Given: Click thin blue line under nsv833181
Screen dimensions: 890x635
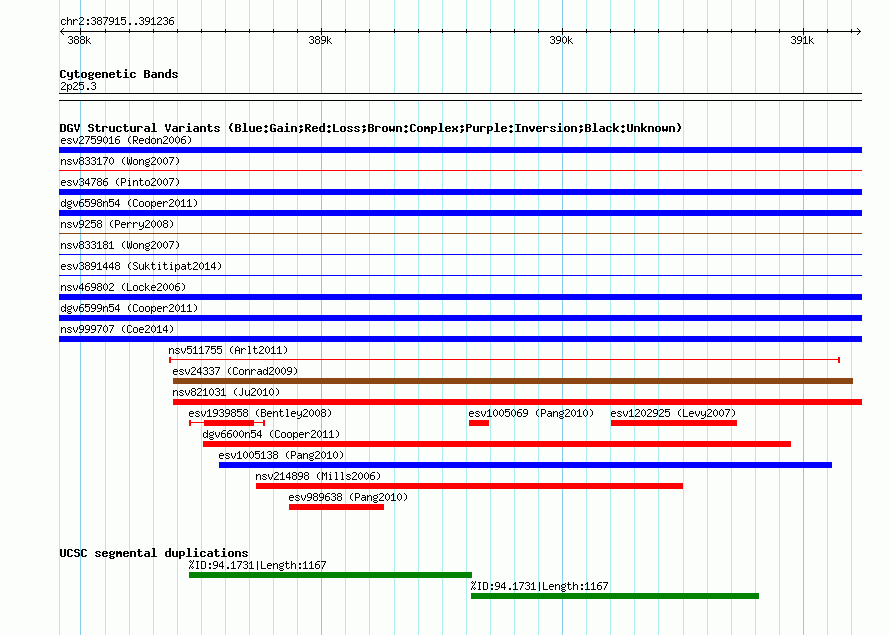Looking at the screenshot, I should pyautogui.click(x=460, y=254).
